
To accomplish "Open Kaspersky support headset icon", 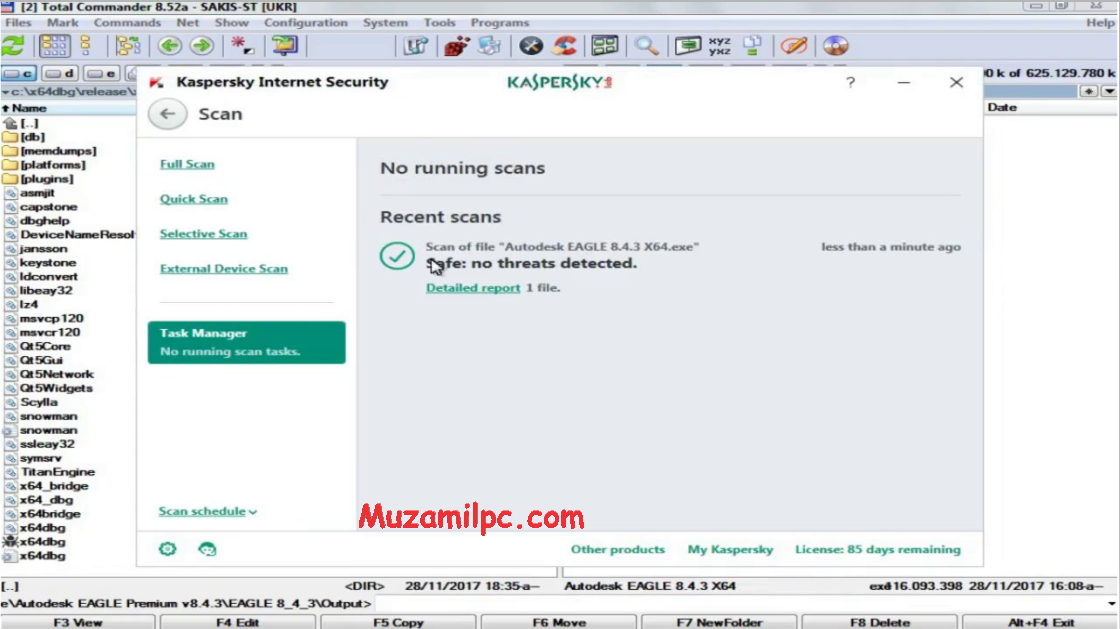I will click(207, 549).
